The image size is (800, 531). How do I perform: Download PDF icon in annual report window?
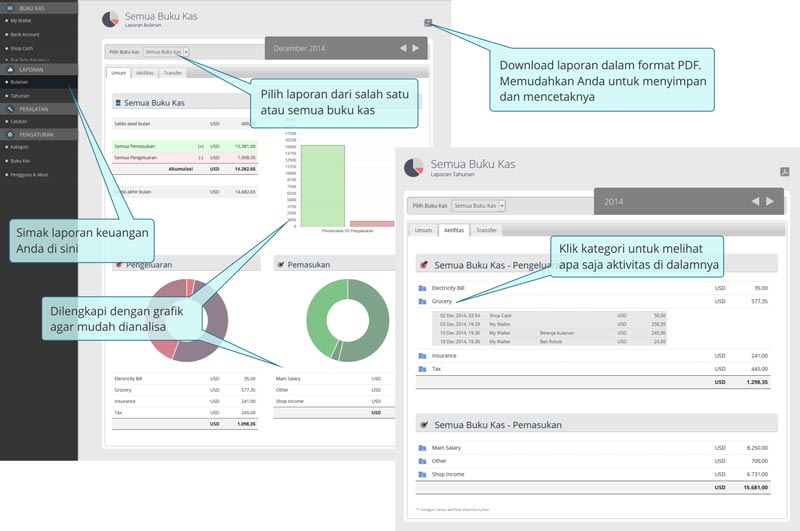[x=785, y=172]
